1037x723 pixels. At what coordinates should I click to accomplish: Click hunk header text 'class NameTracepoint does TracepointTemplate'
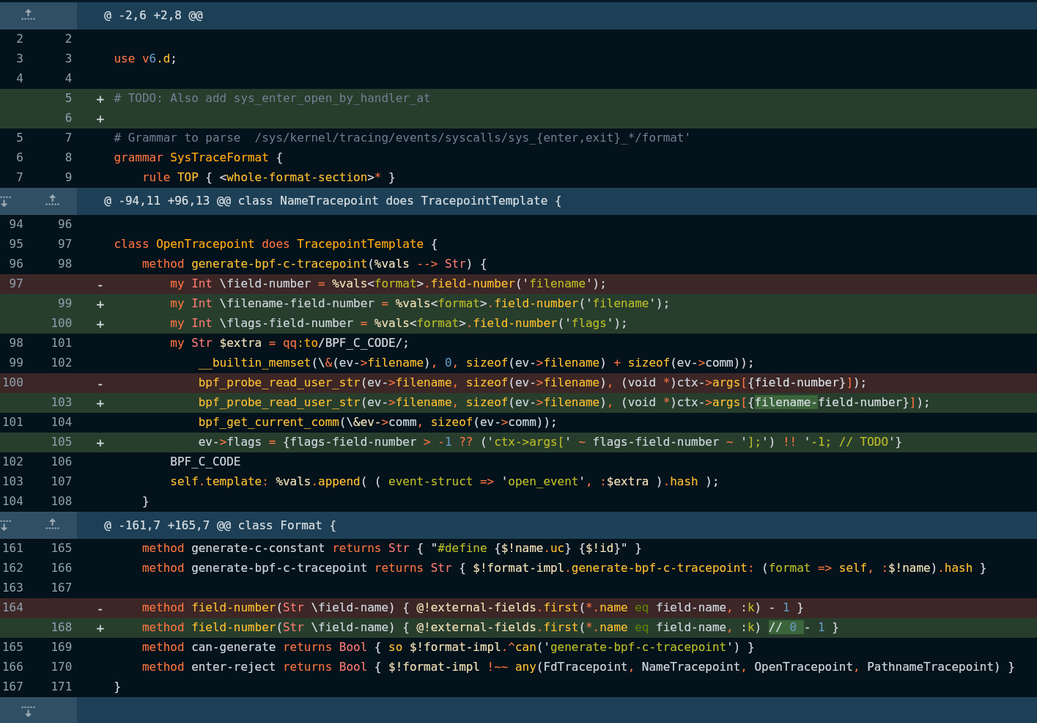pos(392,200)
